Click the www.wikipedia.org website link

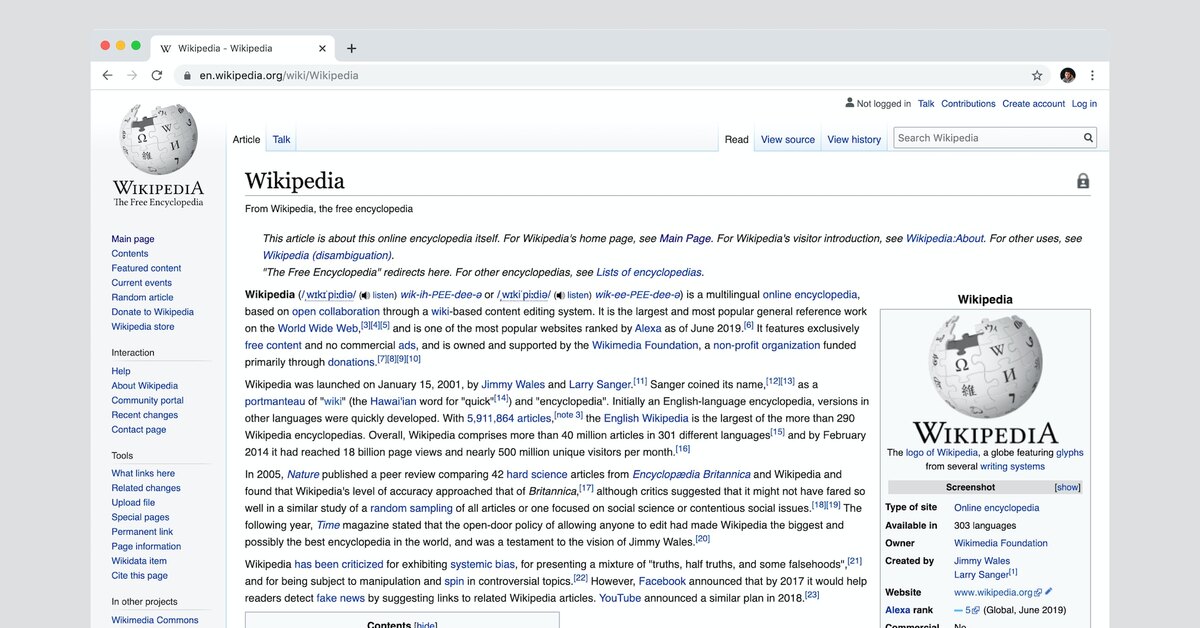(x=993, y=592)
